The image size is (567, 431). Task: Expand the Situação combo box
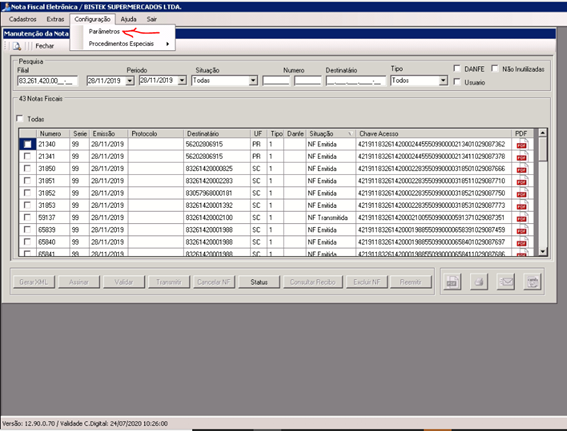click(253, 81)
